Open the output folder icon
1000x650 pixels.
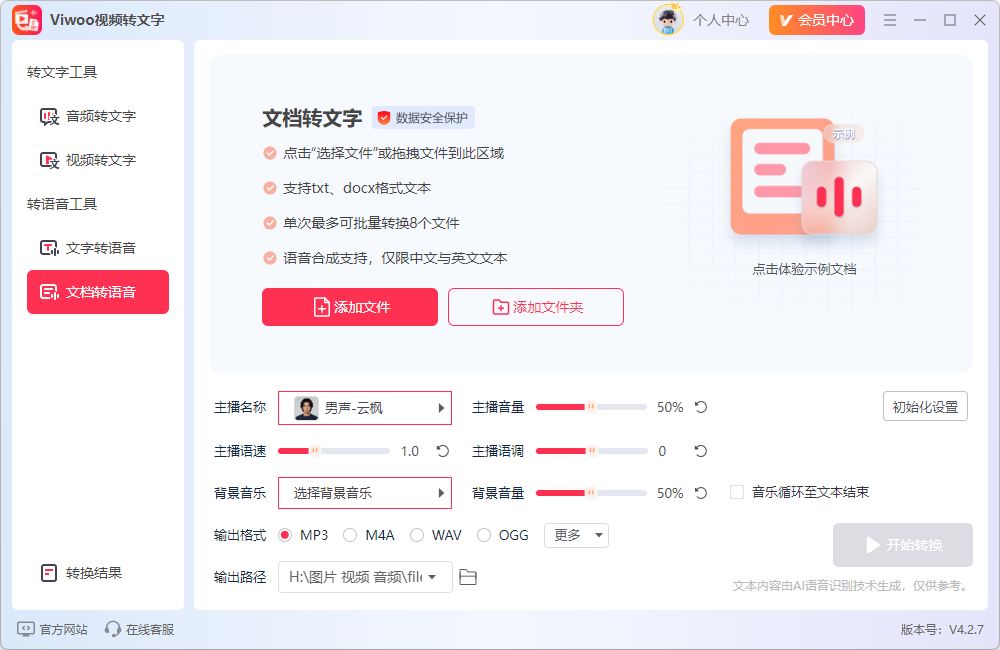[x=468, y=577]
